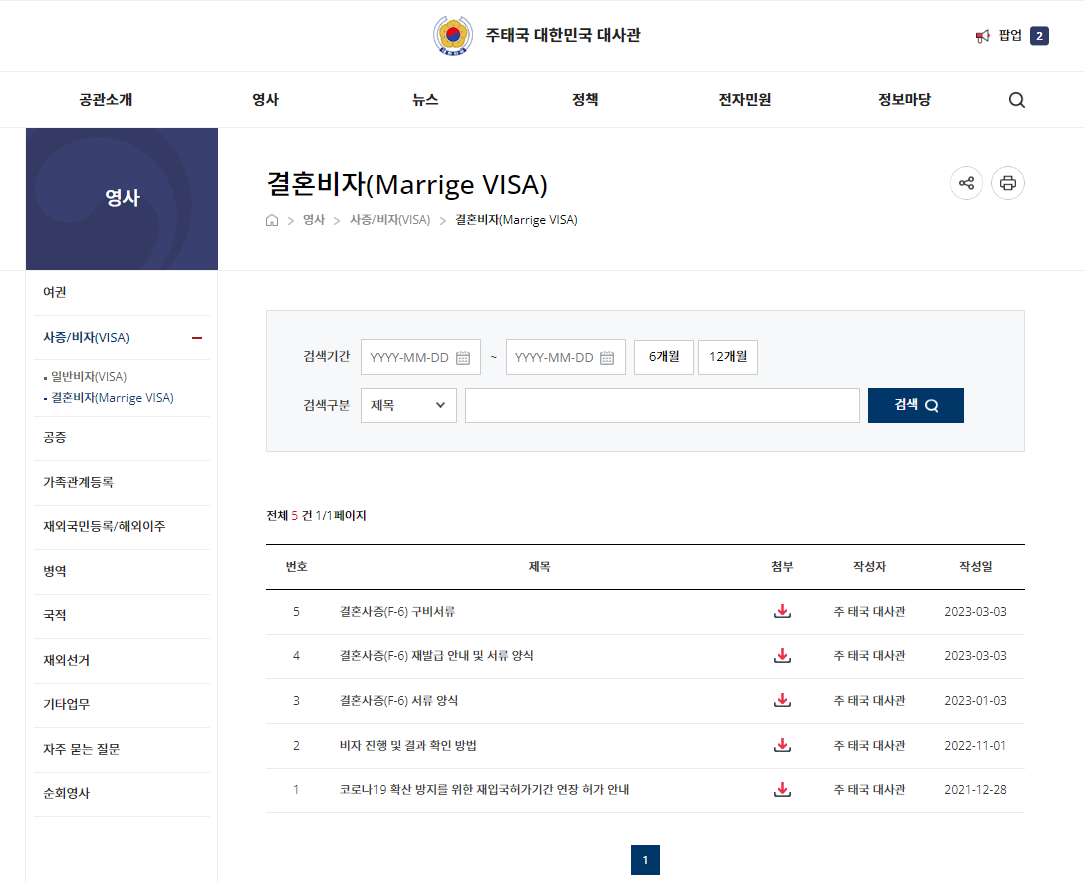Open post 결혼사증(F-6) 서류 양식

point(399,701)
